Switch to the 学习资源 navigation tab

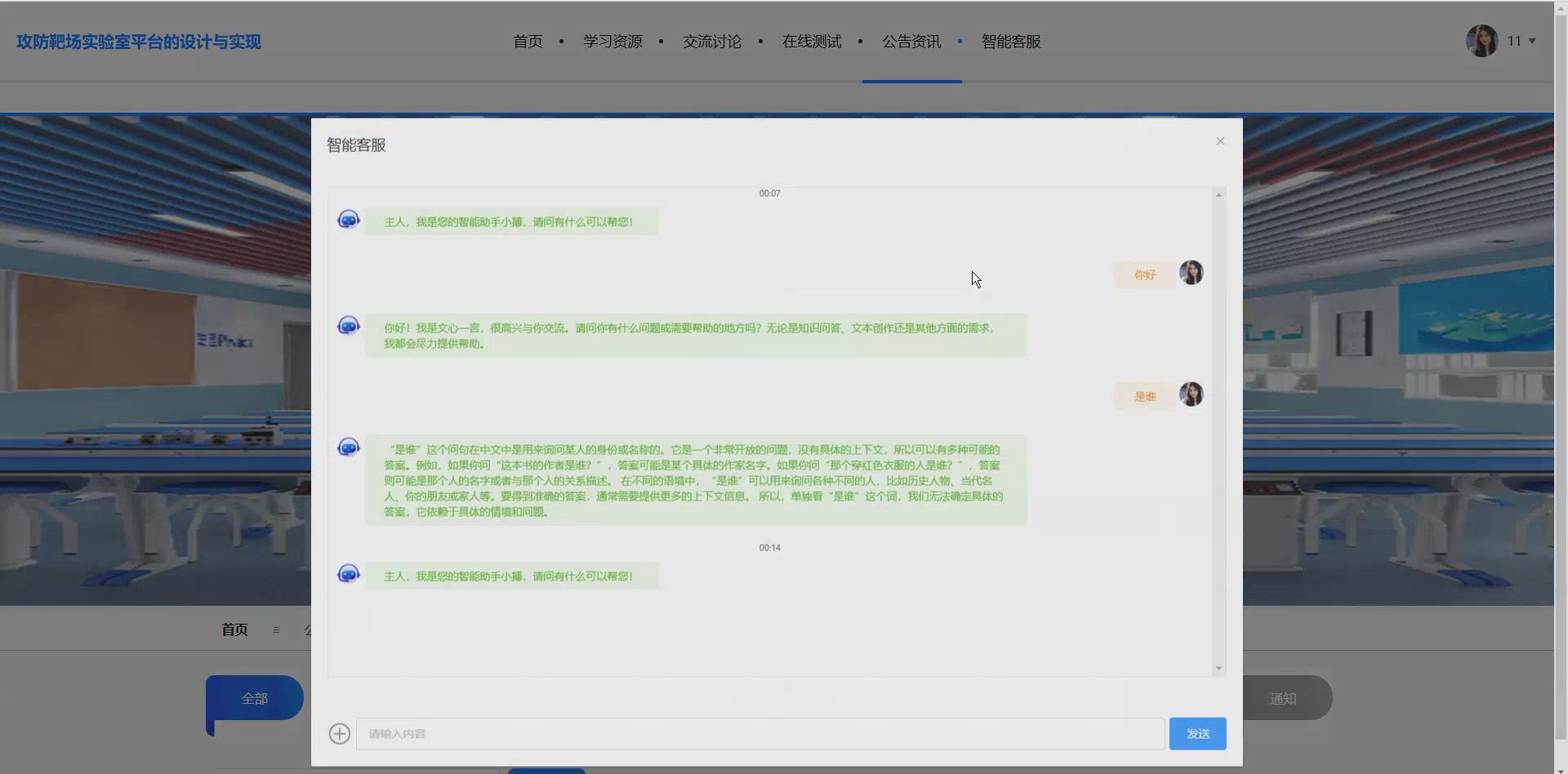tap(612, 42)
